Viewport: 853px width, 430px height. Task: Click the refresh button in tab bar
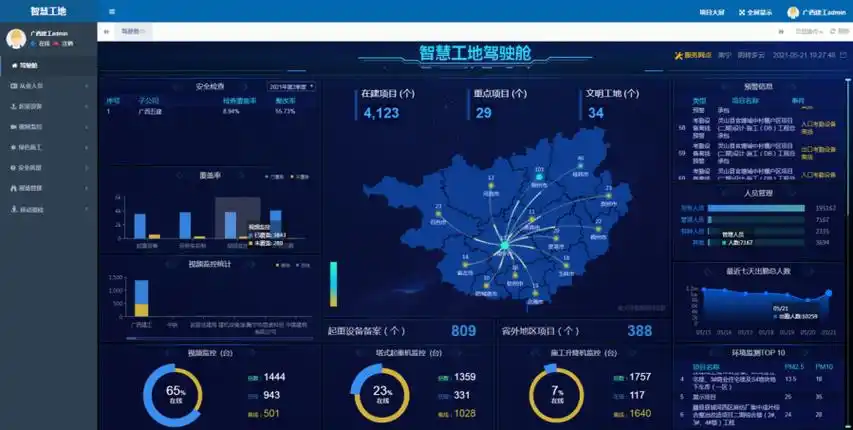coord(839,32)
